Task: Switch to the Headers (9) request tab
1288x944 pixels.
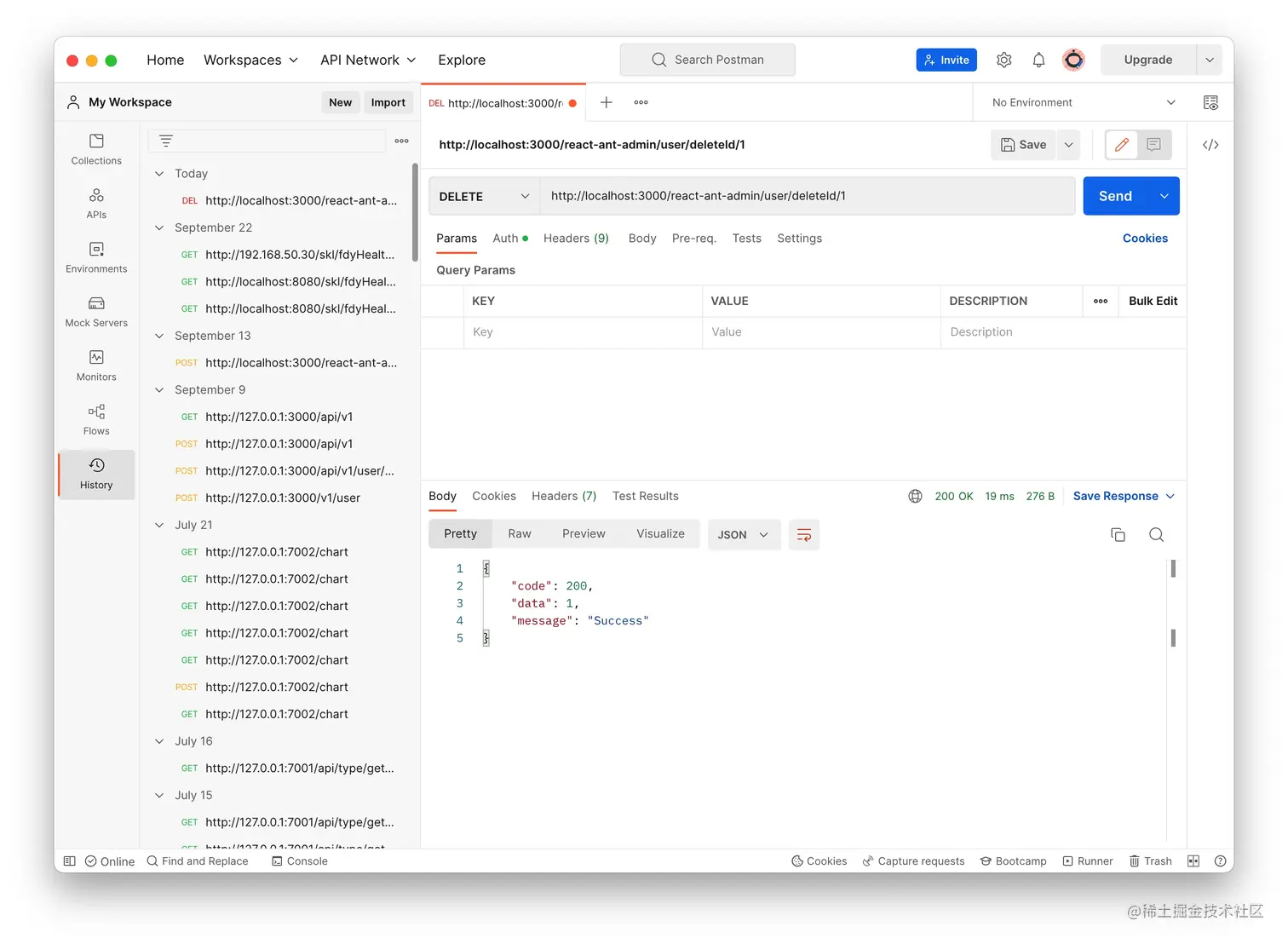Action: click(576, 239)
